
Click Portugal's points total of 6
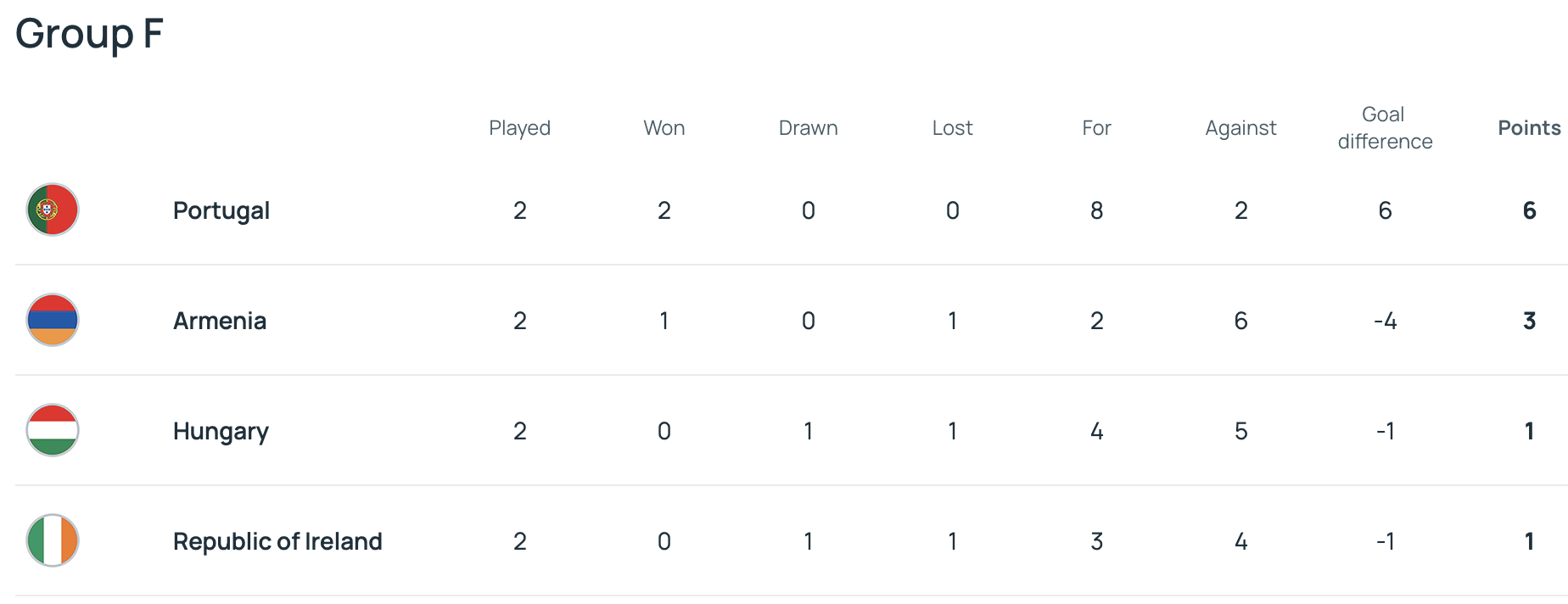pyautogui.click(x=1529, y=210)
